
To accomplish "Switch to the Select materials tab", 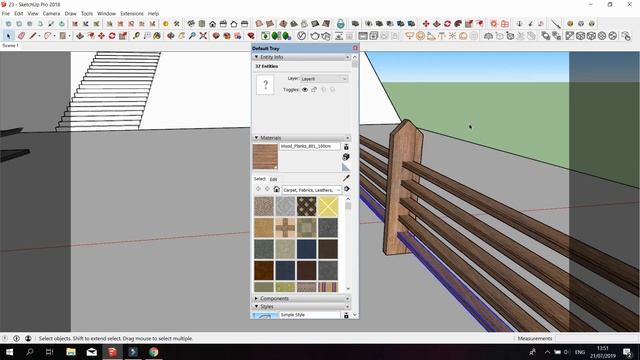I will pyautogui.click(x=260, y=179).
